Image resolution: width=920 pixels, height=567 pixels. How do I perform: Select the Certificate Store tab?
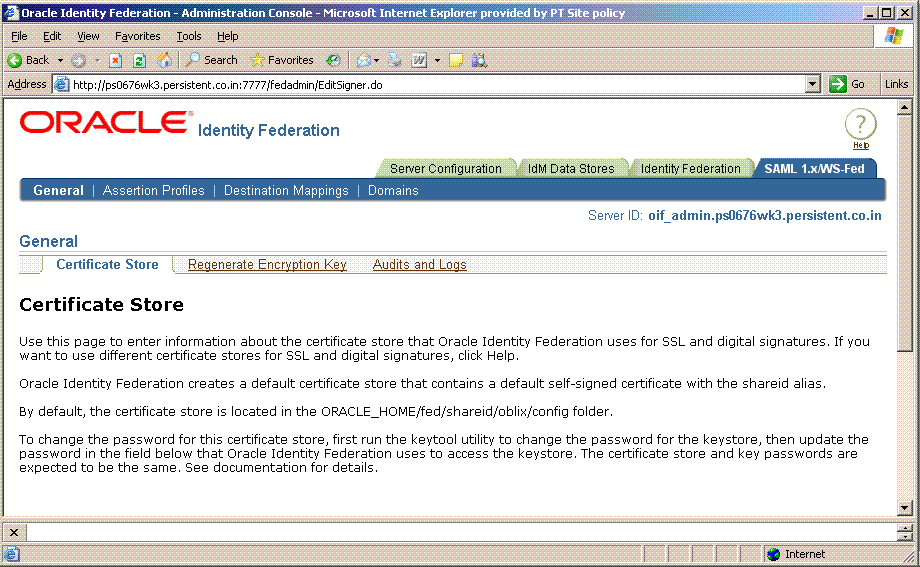[x=107, y=265]
